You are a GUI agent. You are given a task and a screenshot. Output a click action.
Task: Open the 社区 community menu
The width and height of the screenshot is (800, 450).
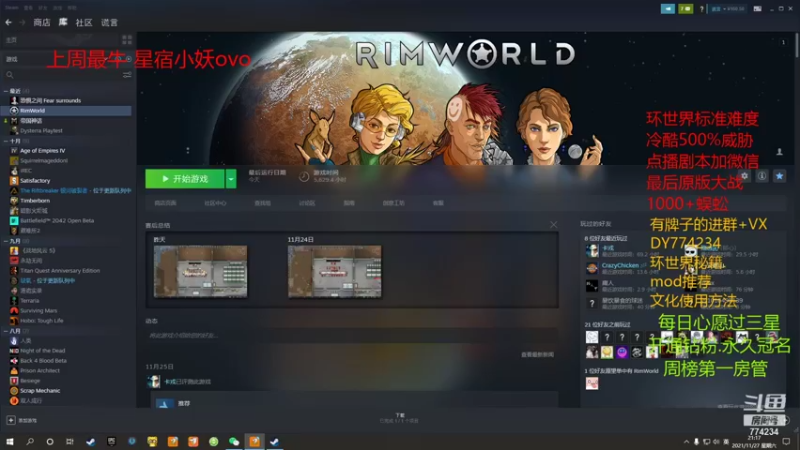point(84,22)
